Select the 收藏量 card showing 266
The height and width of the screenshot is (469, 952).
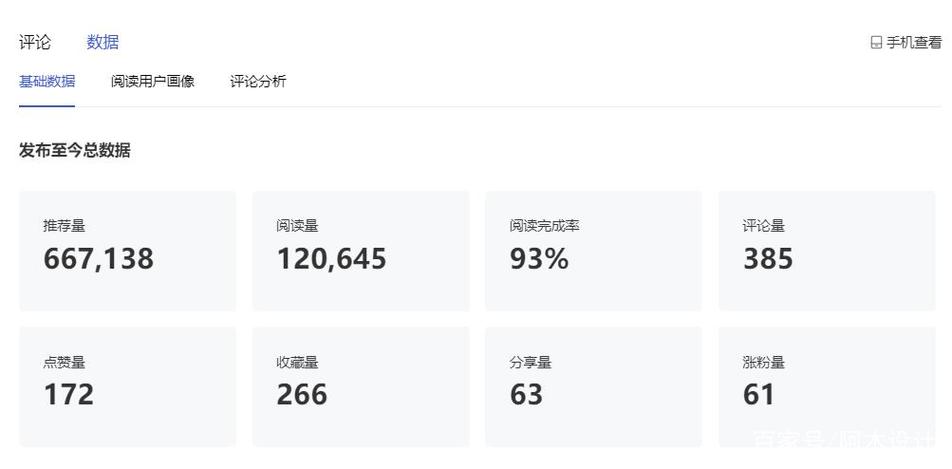(361, 387)
